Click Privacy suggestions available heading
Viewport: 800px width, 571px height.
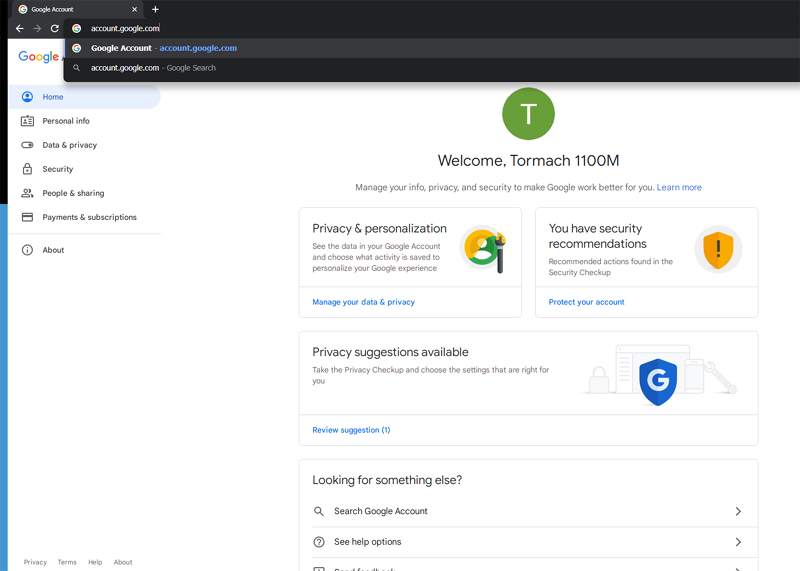click(x=390, y=352)
